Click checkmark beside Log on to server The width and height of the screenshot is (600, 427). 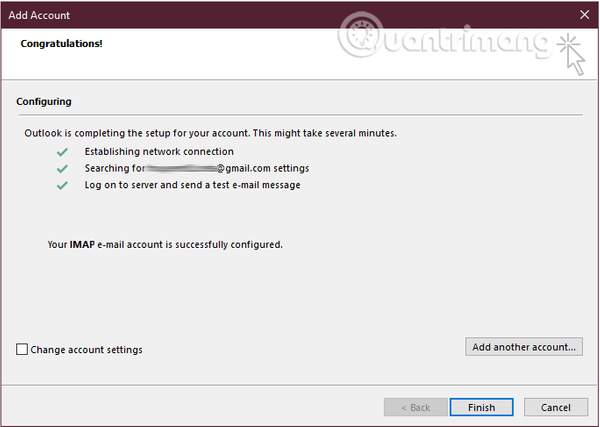point(62,186)
